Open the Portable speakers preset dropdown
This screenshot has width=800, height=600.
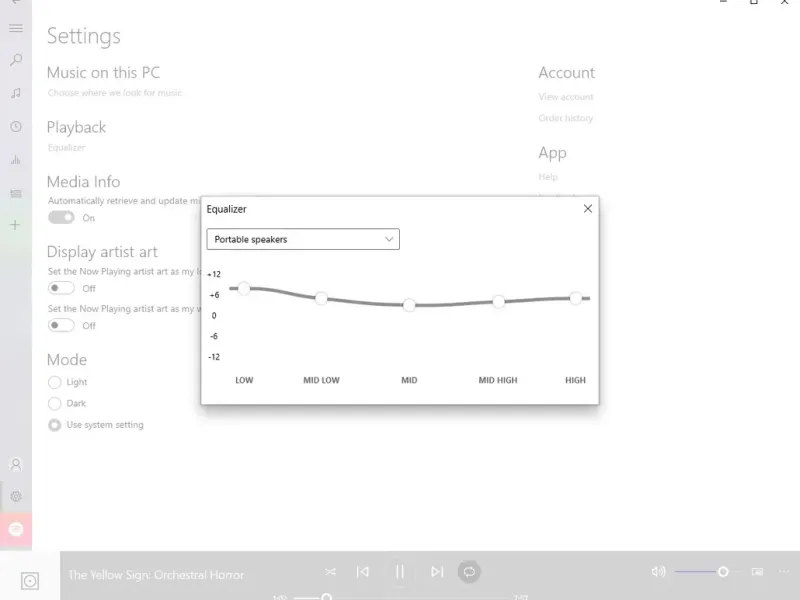[x=303, y=239]
